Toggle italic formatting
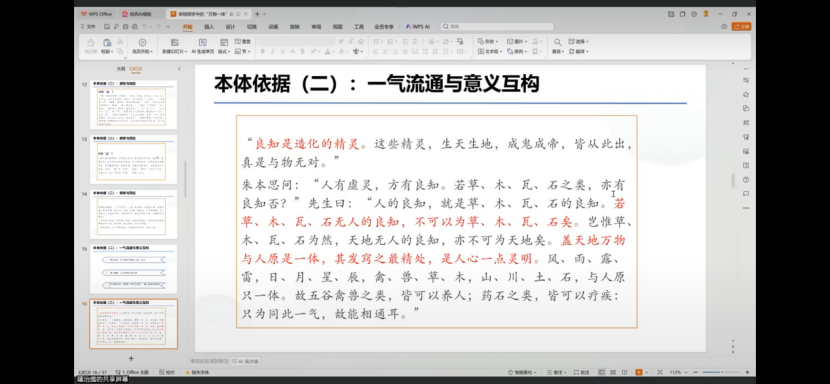The width and height of the screenshot is (830, 384). point(273,51)
